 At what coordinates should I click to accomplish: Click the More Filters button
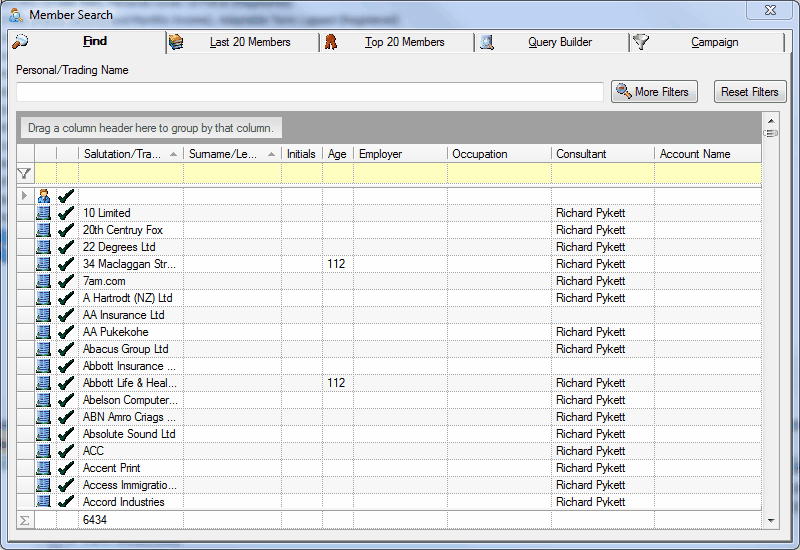654,92
